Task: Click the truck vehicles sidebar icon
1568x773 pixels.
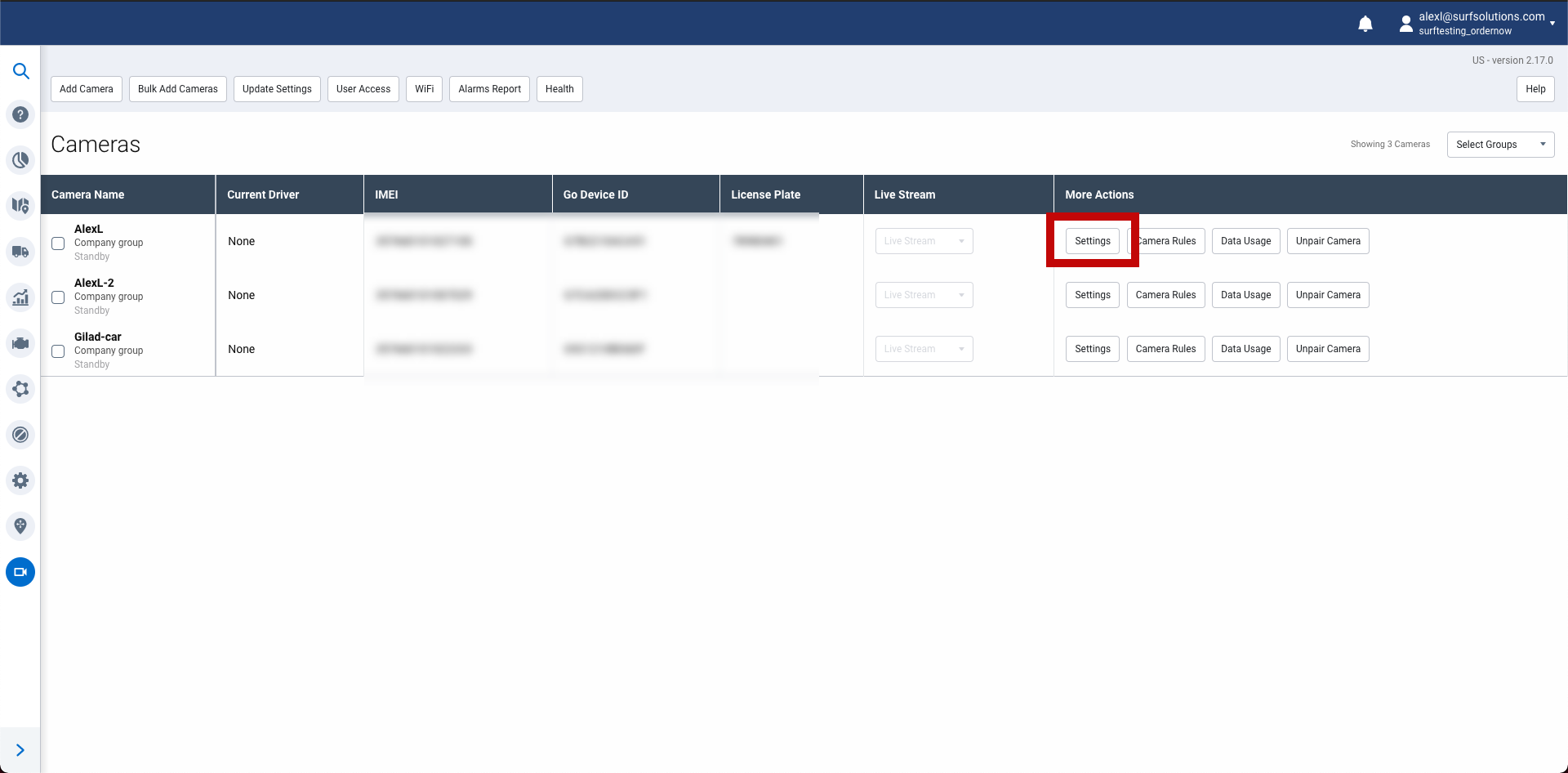Action: tap(20, 252)
